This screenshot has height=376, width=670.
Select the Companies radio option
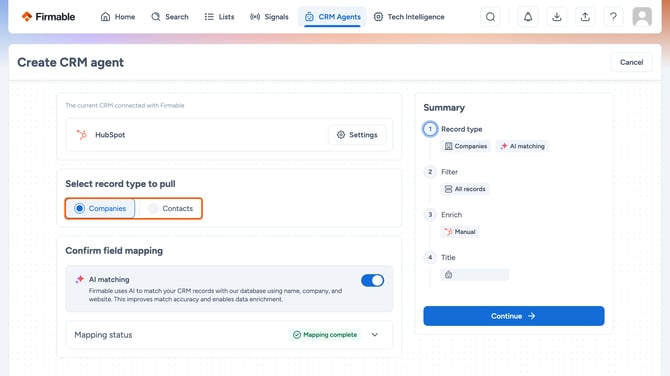[x=101, y=209]
